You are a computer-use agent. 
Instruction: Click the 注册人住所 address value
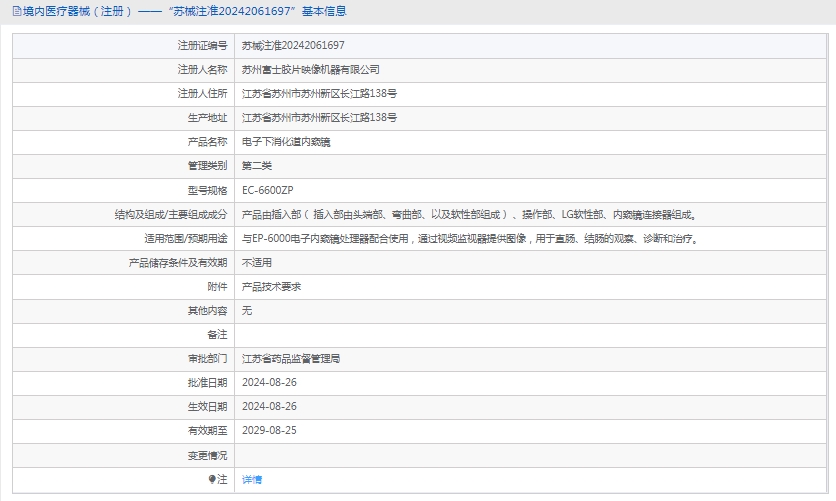pyautogui.click(x=319, y=94)
